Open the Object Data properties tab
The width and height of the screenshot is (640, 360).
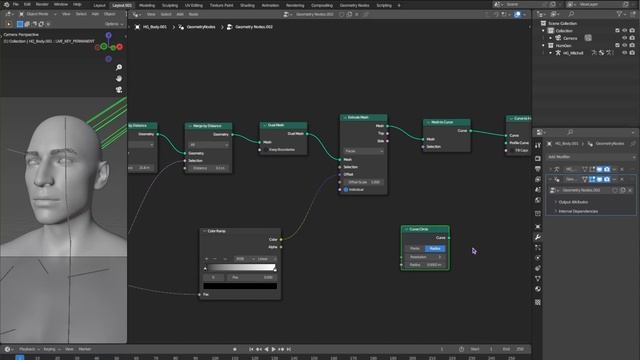coord(538,278)
